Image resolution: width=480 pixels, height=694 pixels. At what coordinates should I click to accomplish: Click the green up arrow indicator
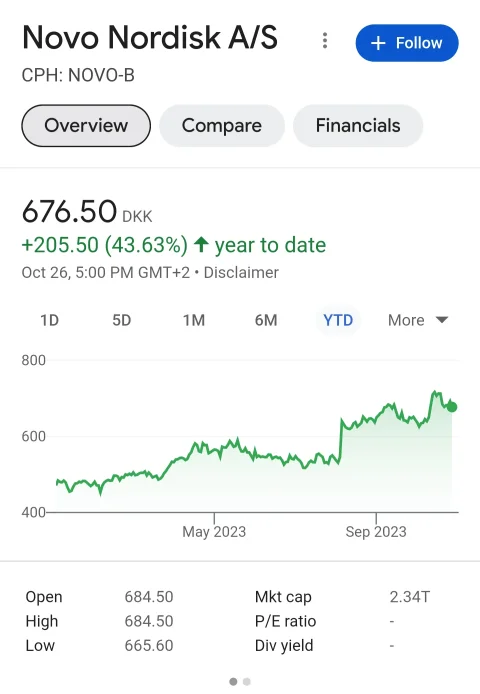click(201, 244)
